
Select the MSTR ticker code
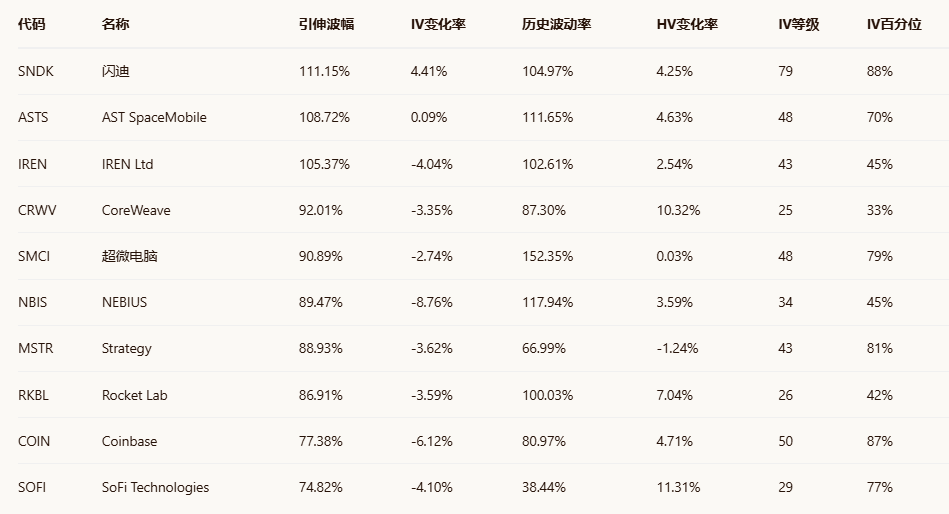[35, 348]
